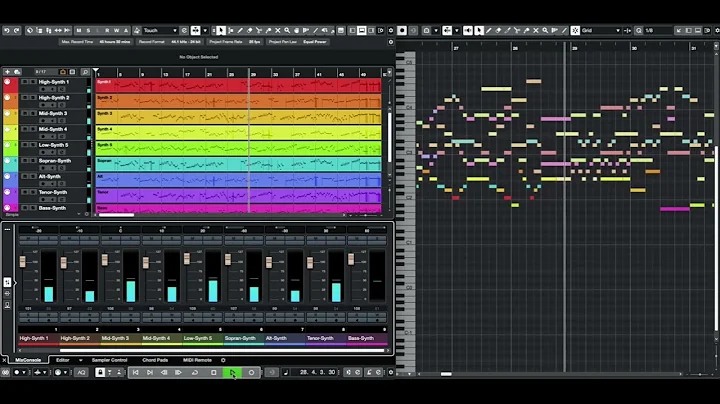Open project toolbar setup gear

click(x=391, y=30)
